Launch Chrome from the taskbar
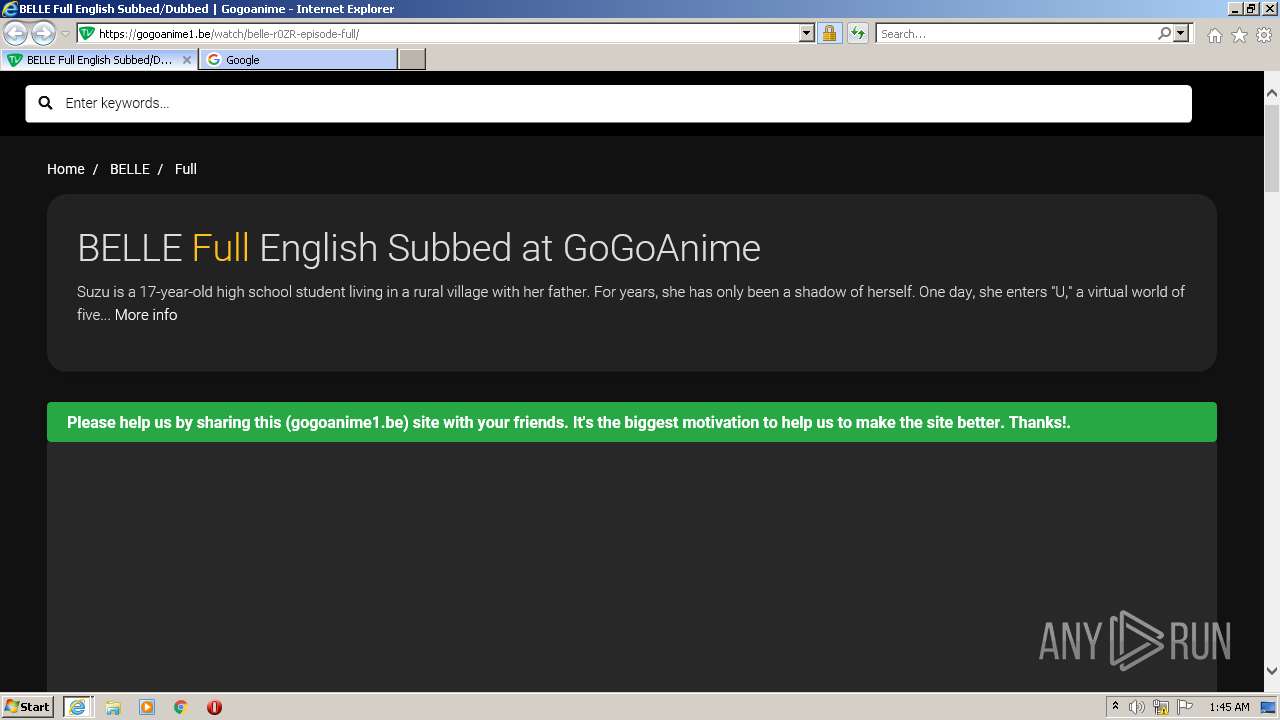1280x720 pixels. [x=181, y=707]
